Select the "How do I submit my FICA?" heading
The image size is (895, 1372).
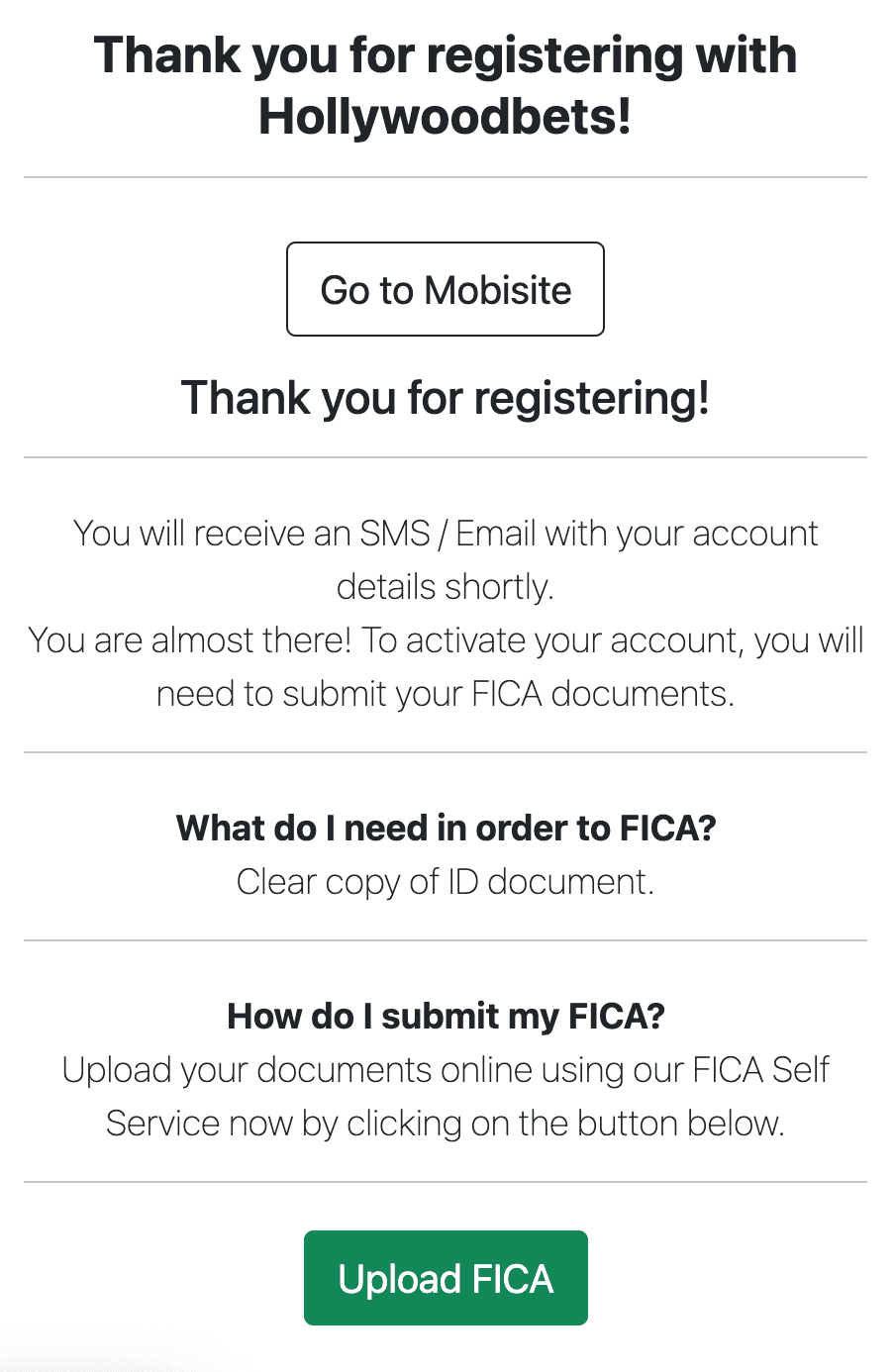click(446, 1016)
